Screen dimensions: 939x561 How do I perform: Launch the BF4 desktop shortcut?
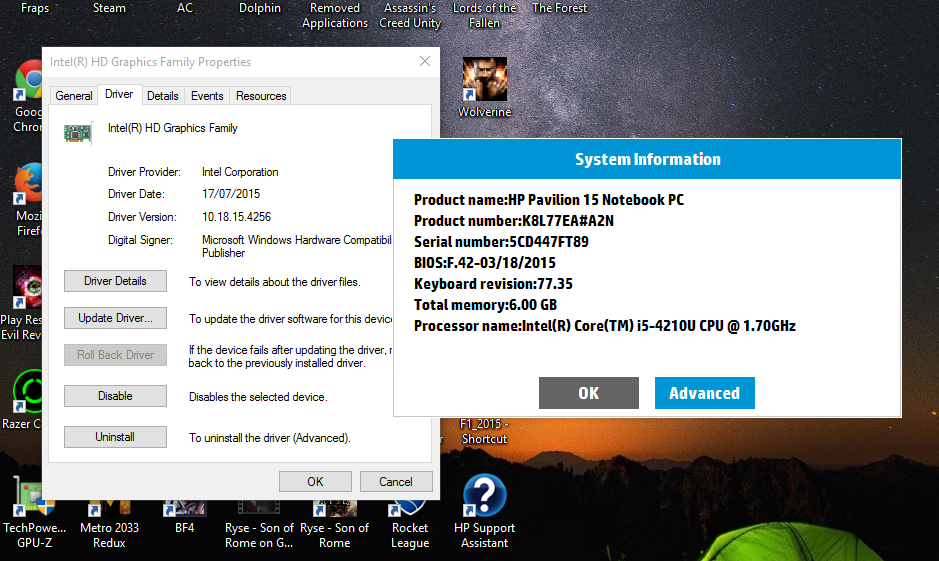pyautogui.click(x=184, y=508)
